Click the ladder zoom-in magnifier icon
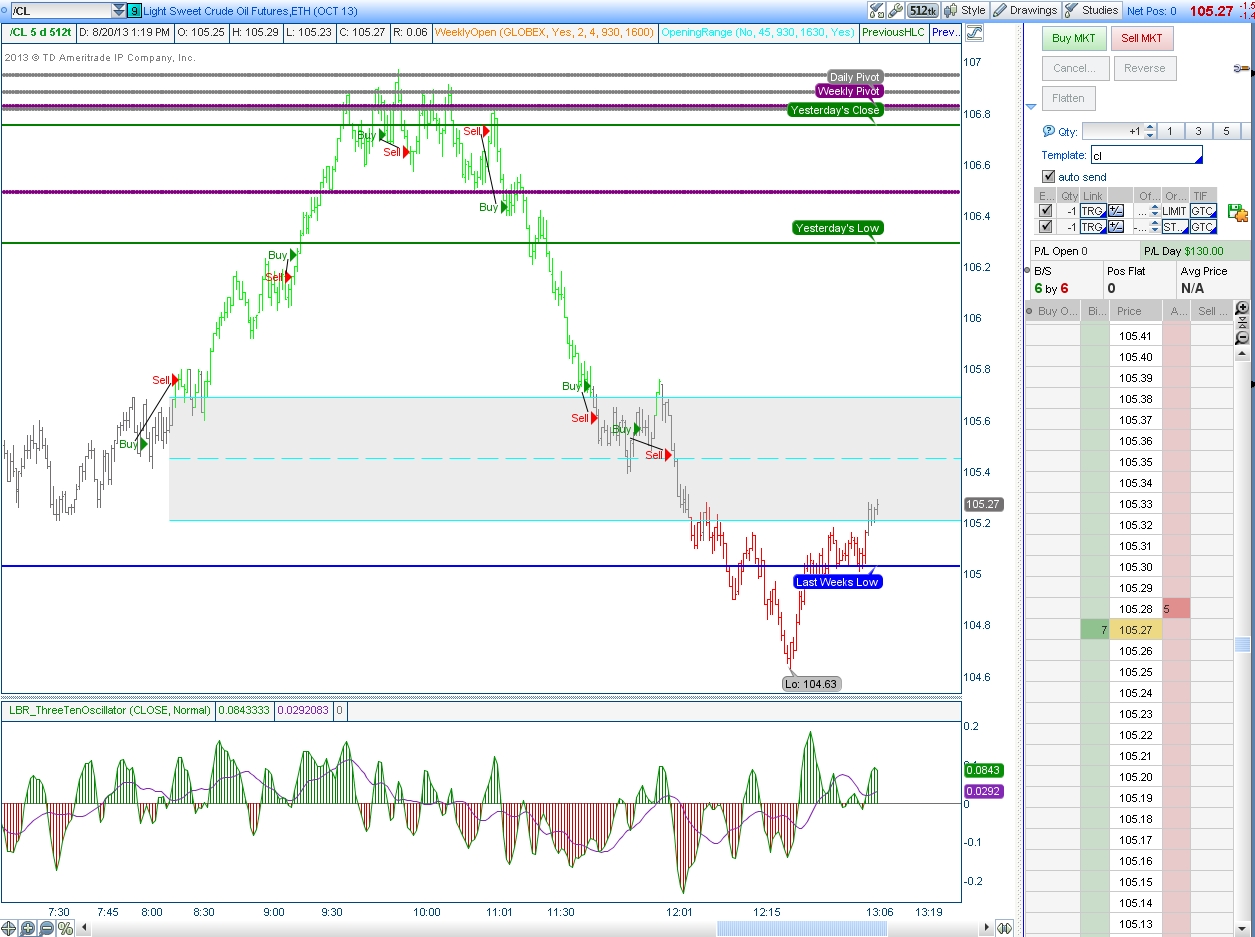 1243,308
